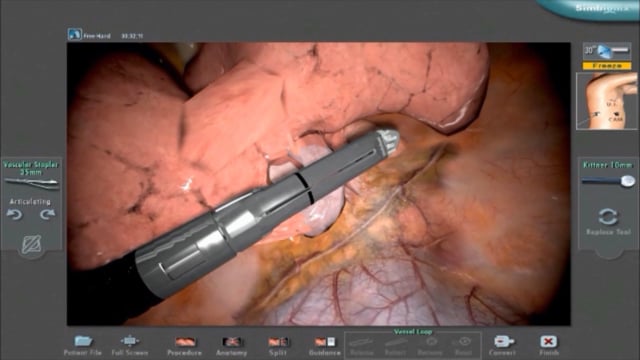Click the Kittner 10mm instrument slider knob
640x360 pixels.
coord(628,181)
